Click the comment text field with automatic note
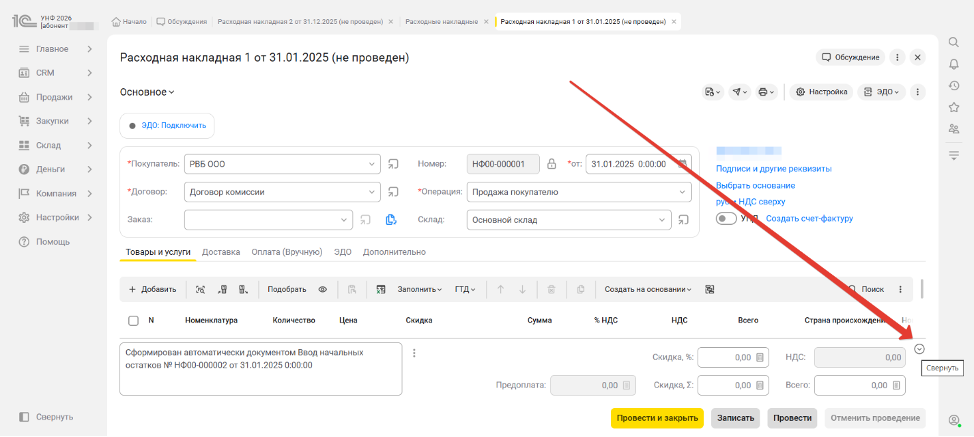 pyautogui.click(x=262, y=369)
